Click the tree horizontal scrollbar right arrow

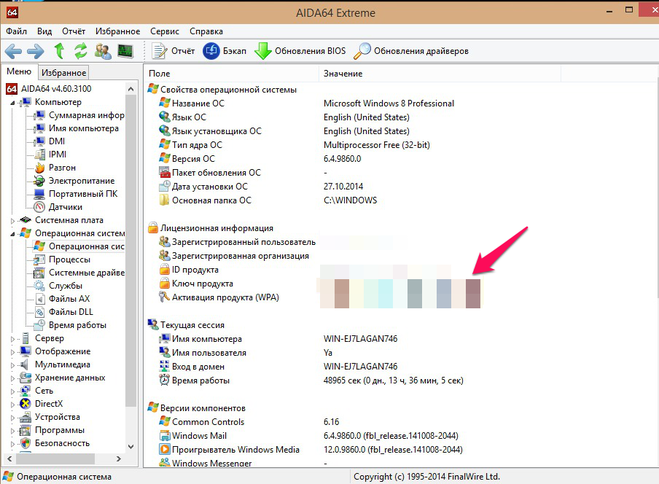click(119, 459)
